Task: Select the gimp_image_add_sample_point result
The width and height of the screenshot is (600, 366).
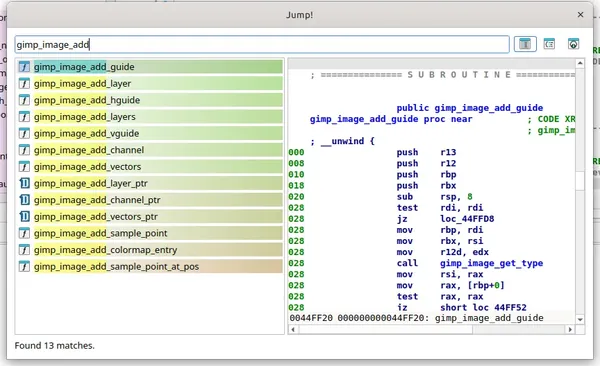Action: [x=150, y=233]
